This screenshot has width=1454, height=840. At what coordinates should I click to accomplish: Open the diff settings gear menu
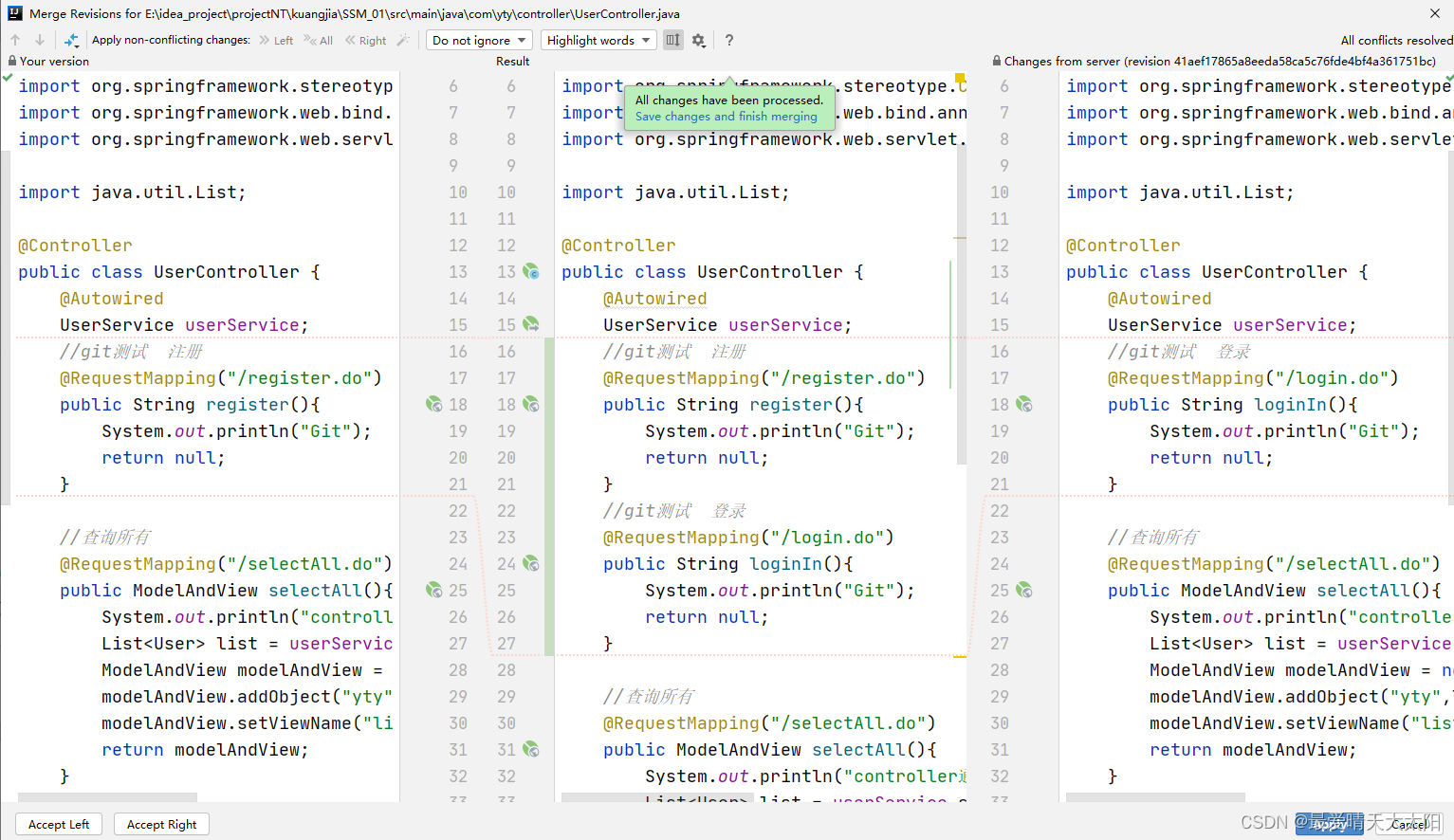(x=699, y=40)
